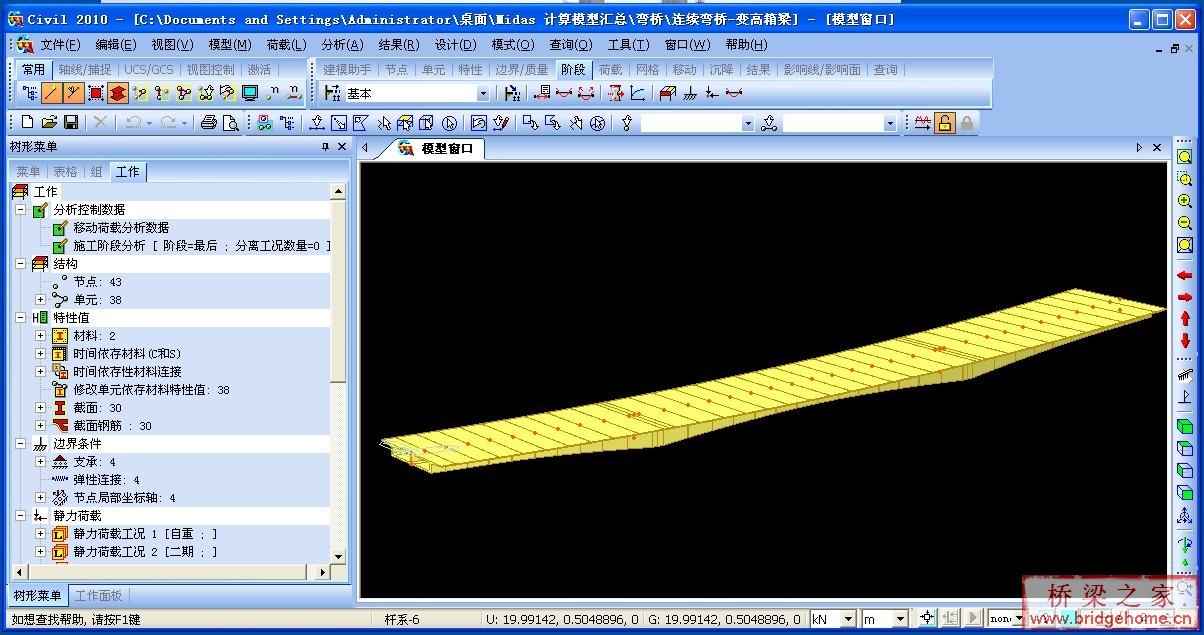The width and height of the screenshot is (1204, 635).
Task: Click the document tab scroll-right arrow
Action: [x=1139, y=148]
